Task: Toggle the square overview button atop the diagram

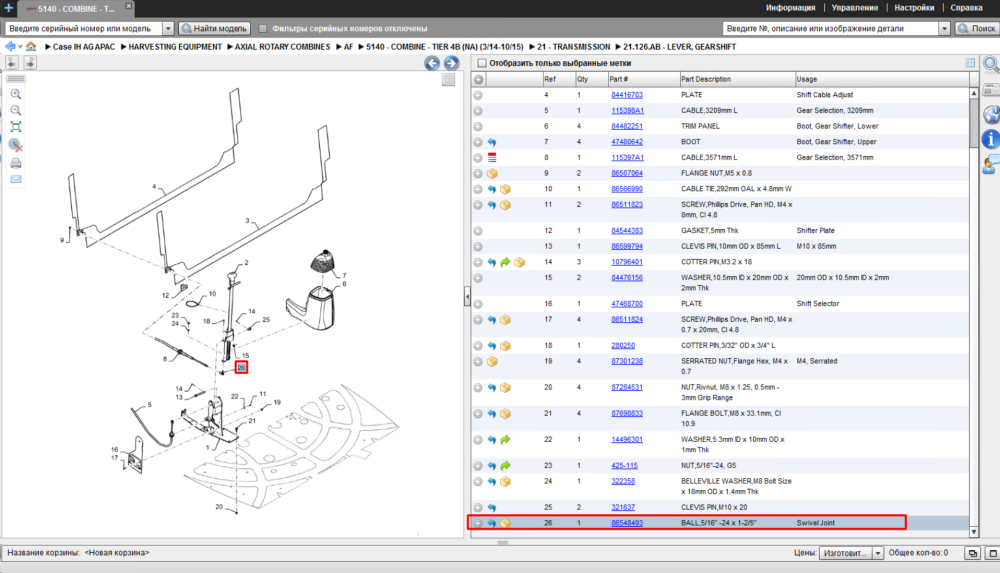Action: pyautogui.click(x=448, y=79)
